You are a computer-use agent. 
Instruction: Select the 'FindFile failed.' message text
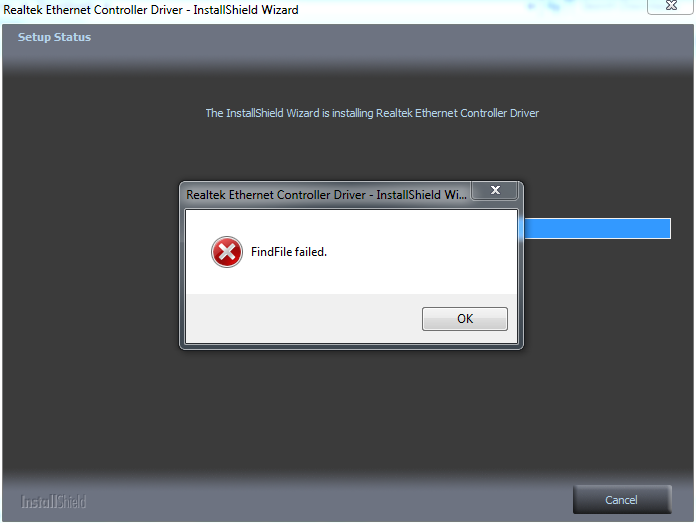click(x=289, y=252)
